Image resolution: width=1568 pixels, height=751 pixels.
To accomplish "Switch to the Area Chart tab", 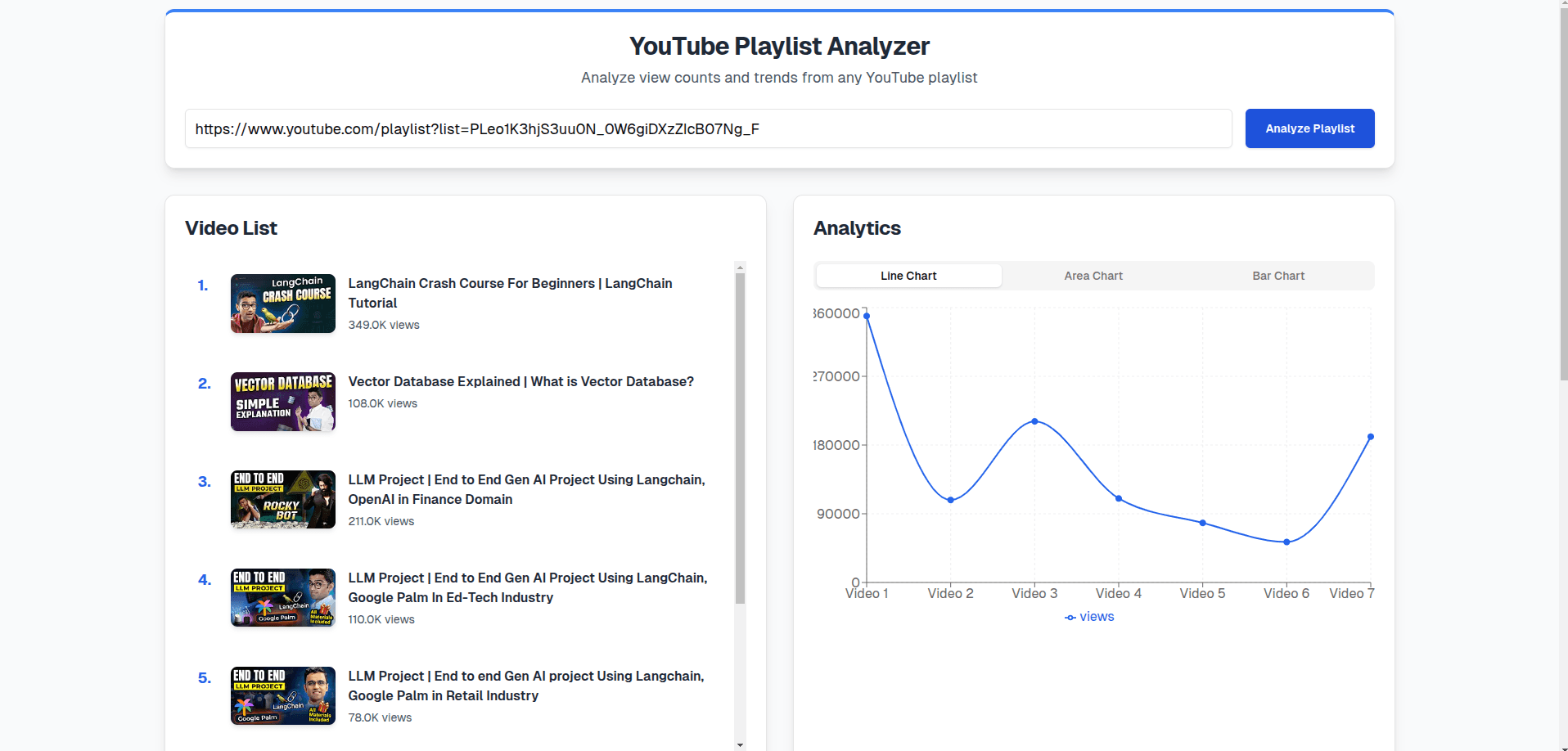I will coord(1093,276).
